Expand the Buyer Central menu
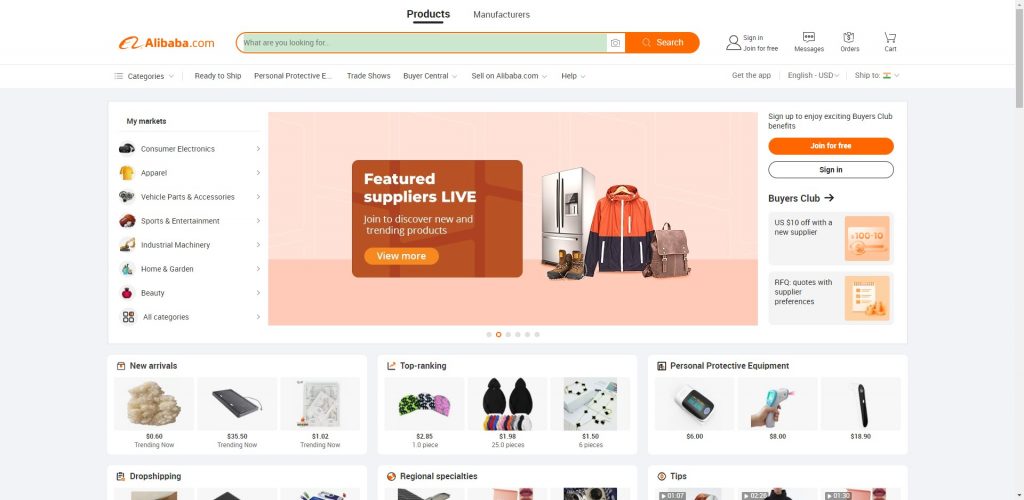Screen dimensions: 1024x500 (x=430, y=76)
